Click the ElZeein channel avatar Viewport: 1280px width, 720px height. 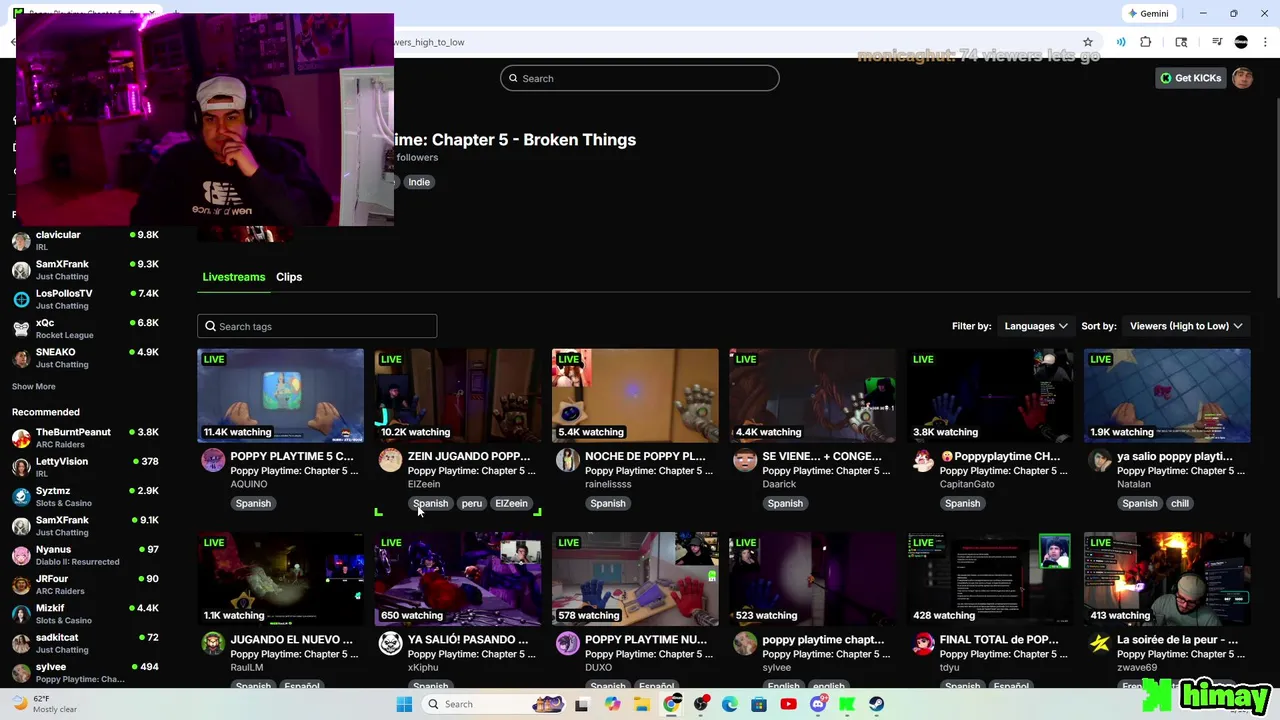click(390, 460)
